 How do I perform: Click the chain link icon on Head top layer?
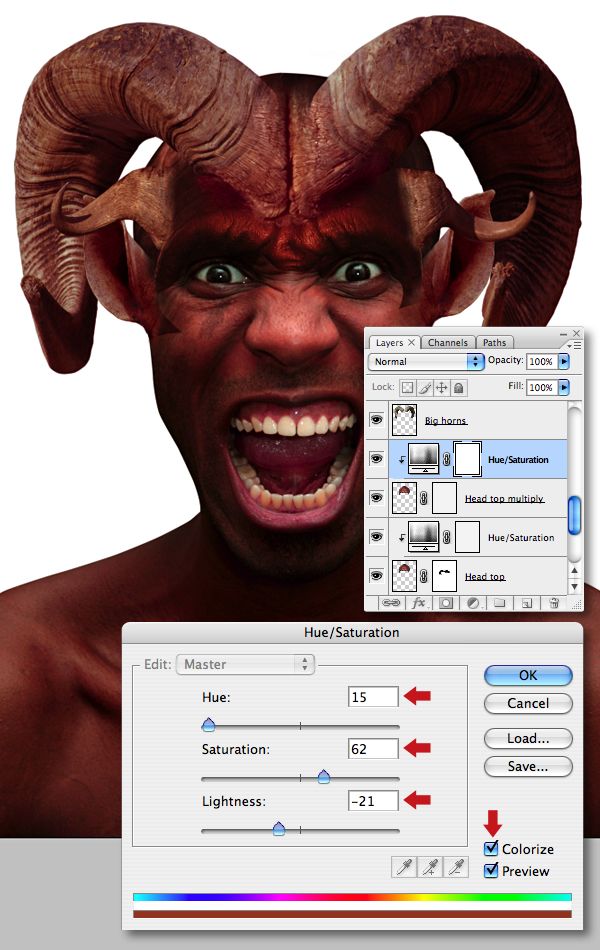(x=424, y=576)
